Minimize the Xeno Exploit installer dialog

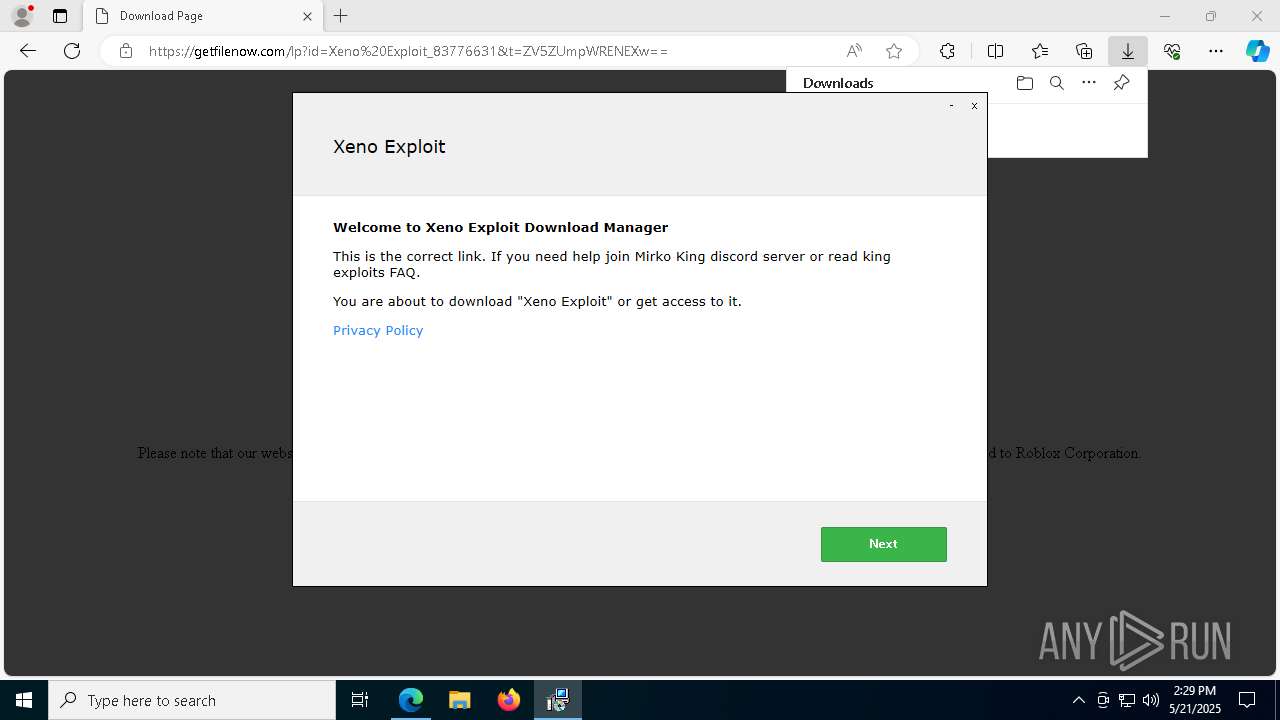click(x=951, y=105)
